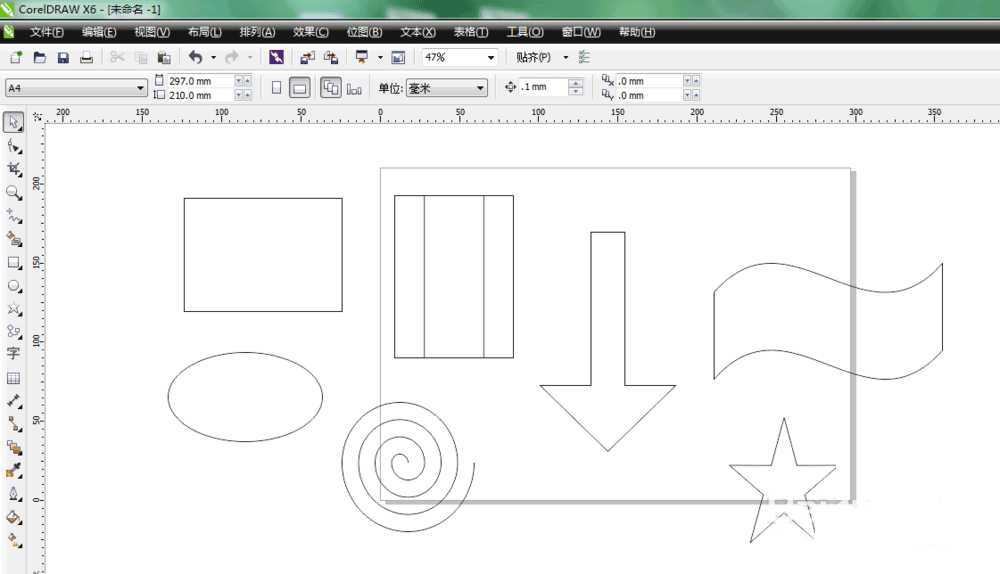Select the Rectangle tool
The width and height of the screenshot is (1000, 574).
pos(14,263)
